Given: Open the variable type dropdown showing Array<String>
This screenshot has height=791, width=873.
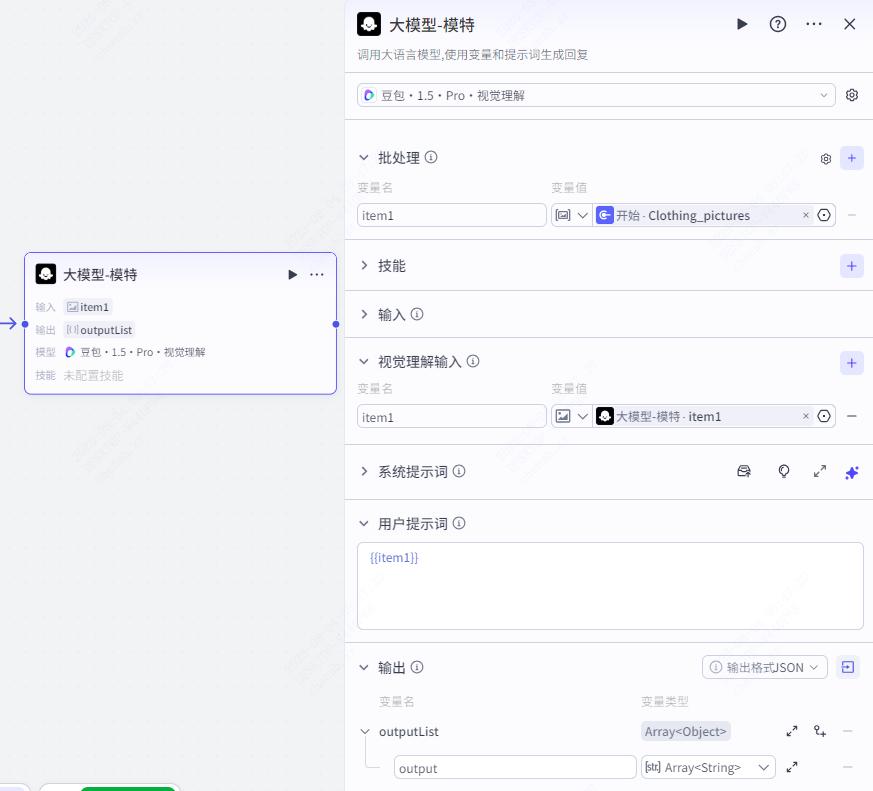Looking at the screenshot, I should tap(707, 767).
